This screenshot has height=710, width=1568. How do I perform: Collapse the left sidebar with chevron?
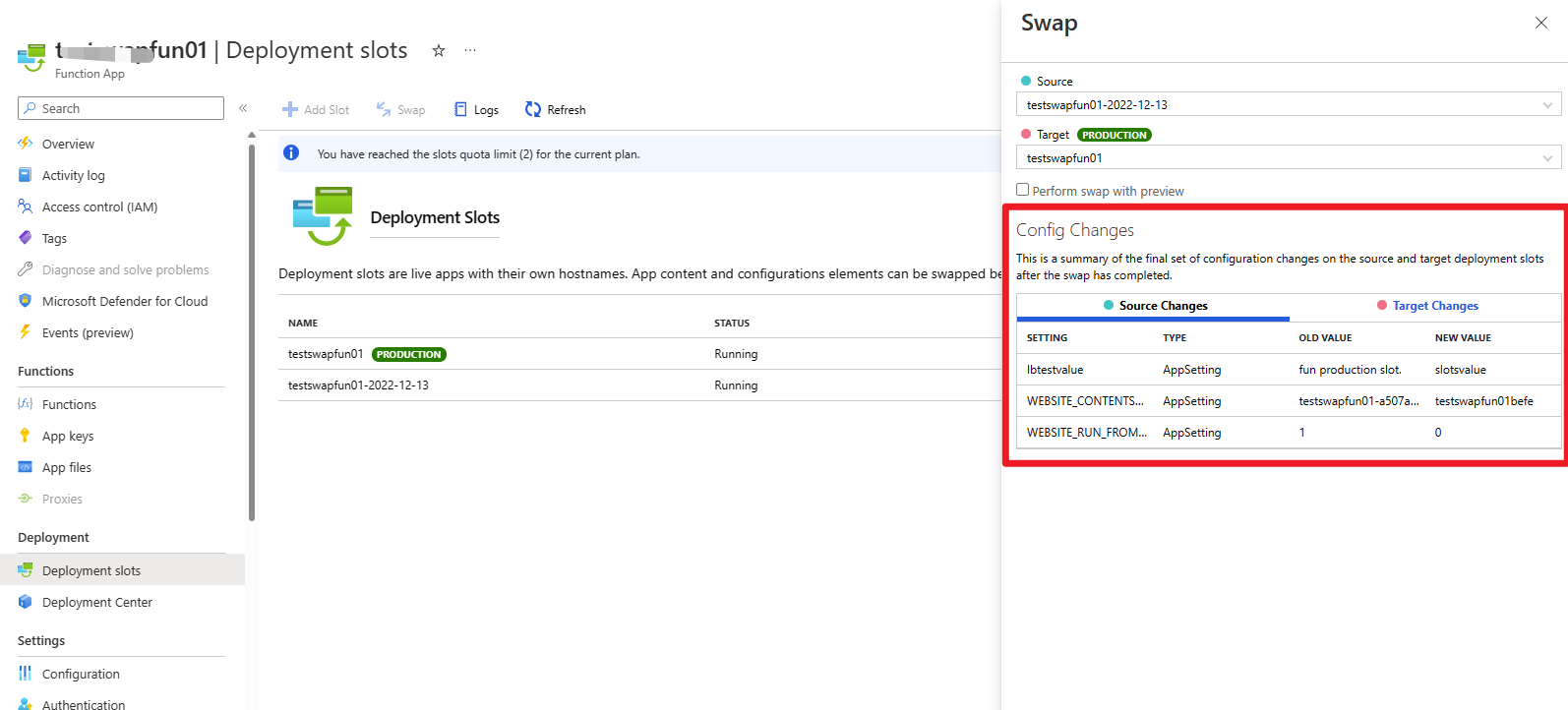click(x=243, y=108)
